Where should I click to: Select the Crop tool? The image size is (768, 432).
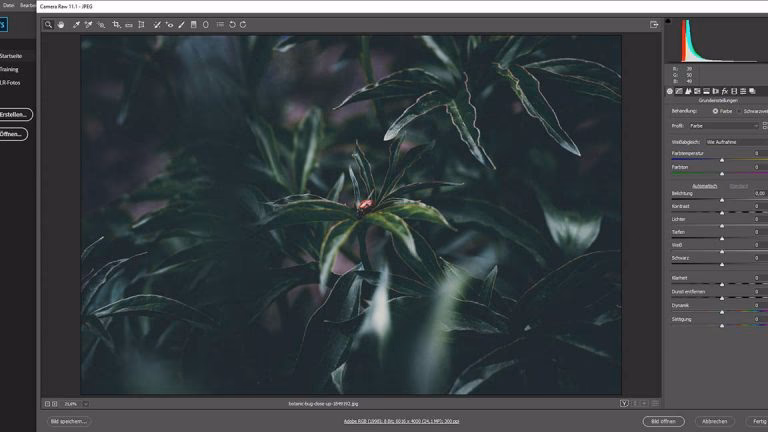pos(116,24)
